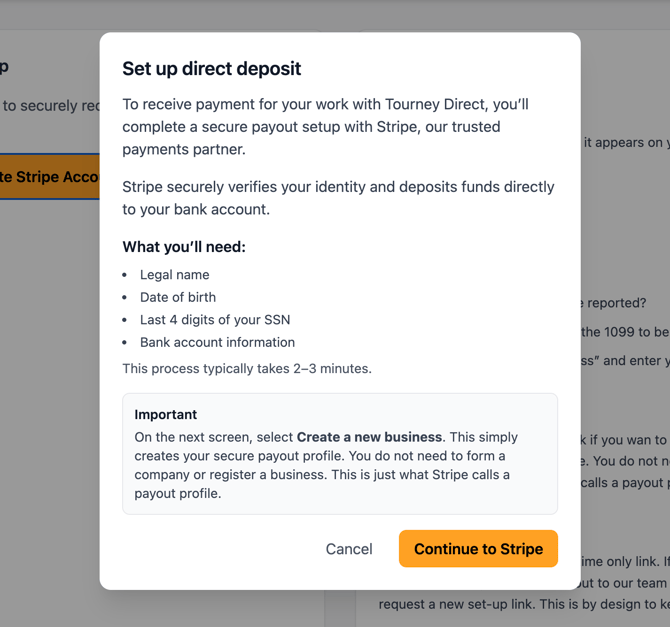The image size is (670, 627).
Task: Click the bold "Create a new business" text
Action: 369,437
